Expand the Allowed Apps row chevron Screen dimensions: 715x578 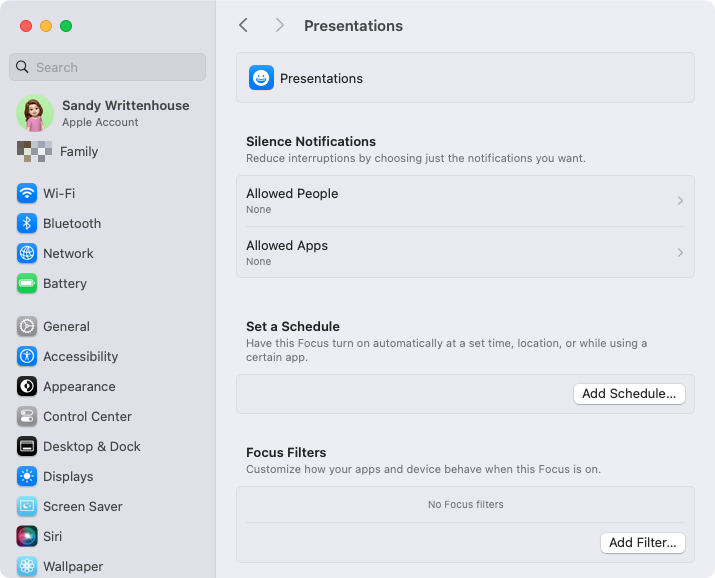680,253
